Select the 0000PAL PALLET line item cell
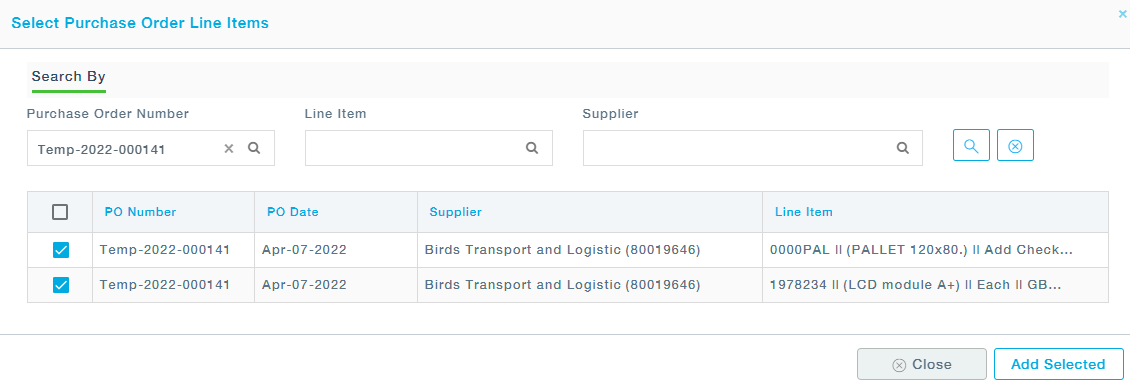The width and height of the screenshot is (1130, 387). click(935, 250)
